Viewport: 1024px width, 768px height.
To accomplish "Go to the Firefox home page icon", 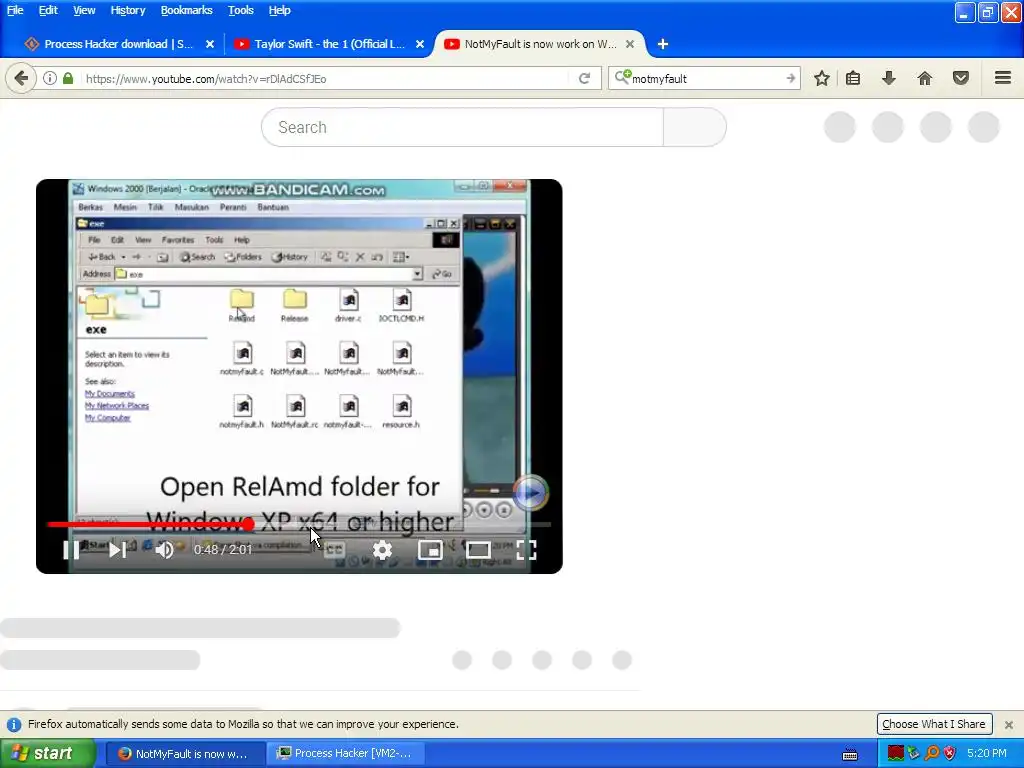I will pyautogui.click(x=925, y=78).
